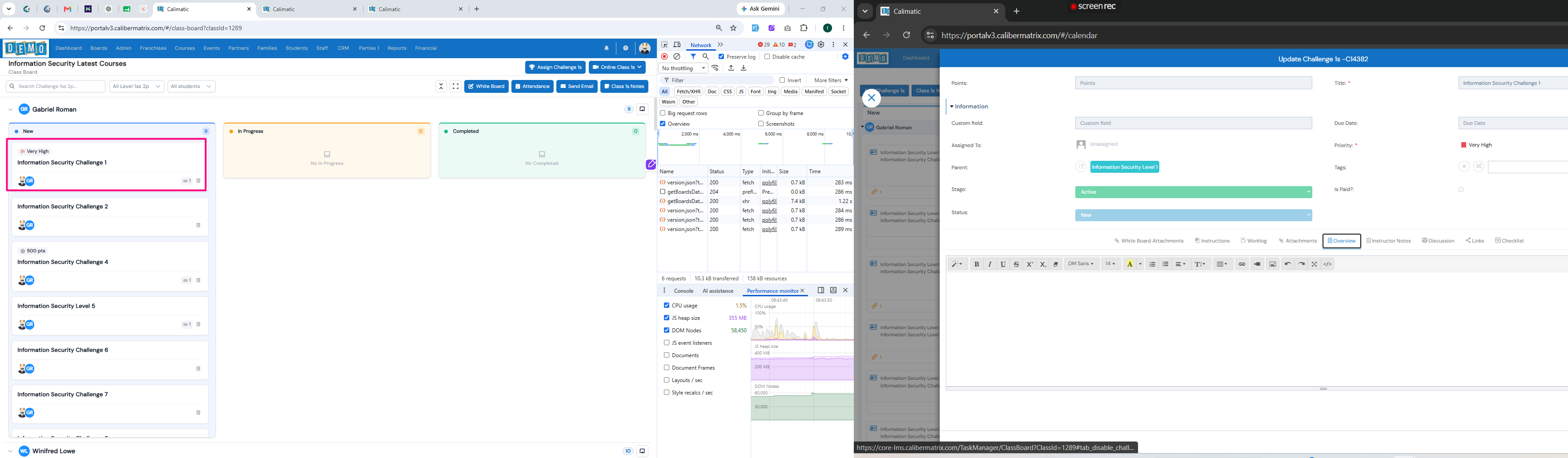Open the Courses menu in navigation bar
The image size is (1568, 458).
[185, 48]
